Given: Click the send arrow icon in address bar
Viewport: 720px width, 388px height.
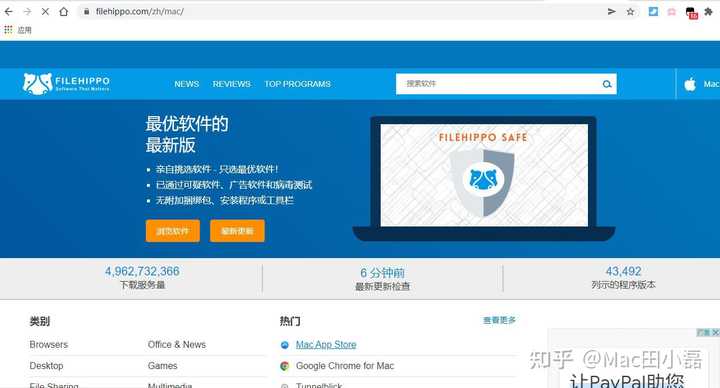Looking at the screenshot, I should (x=612, y=11).
